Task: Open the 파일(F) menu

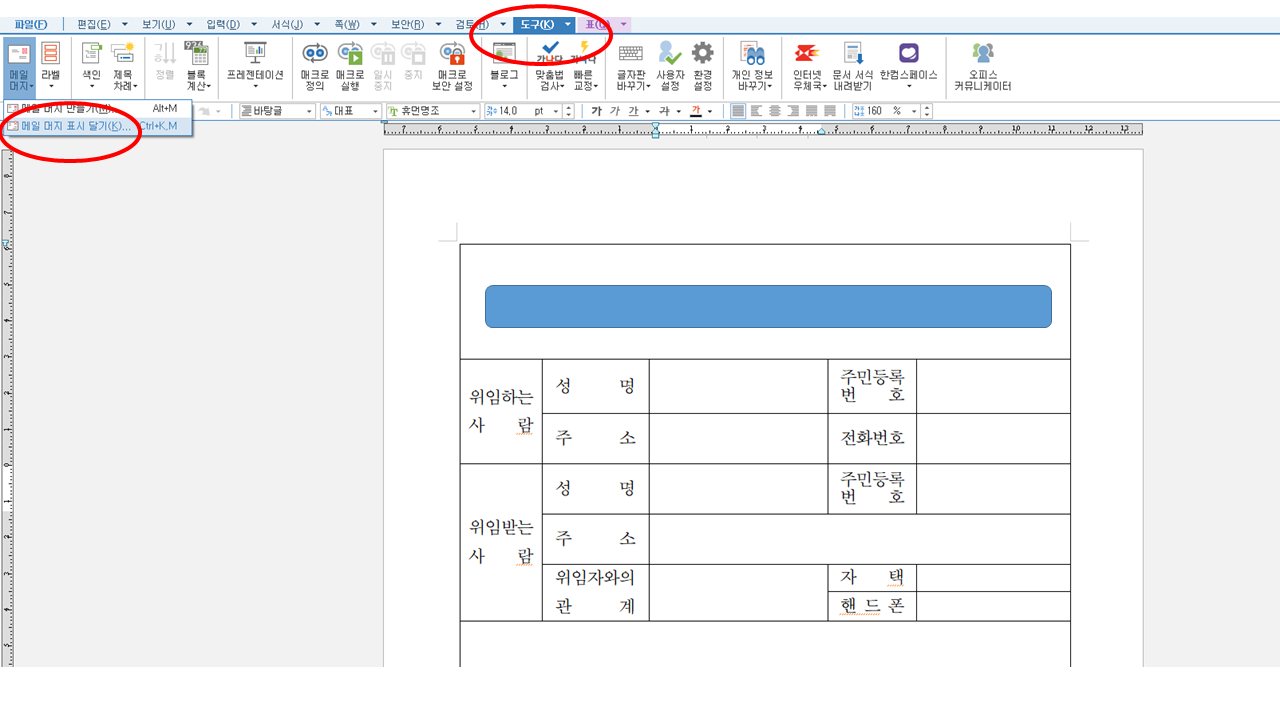Action: click(x=31, y=24)
